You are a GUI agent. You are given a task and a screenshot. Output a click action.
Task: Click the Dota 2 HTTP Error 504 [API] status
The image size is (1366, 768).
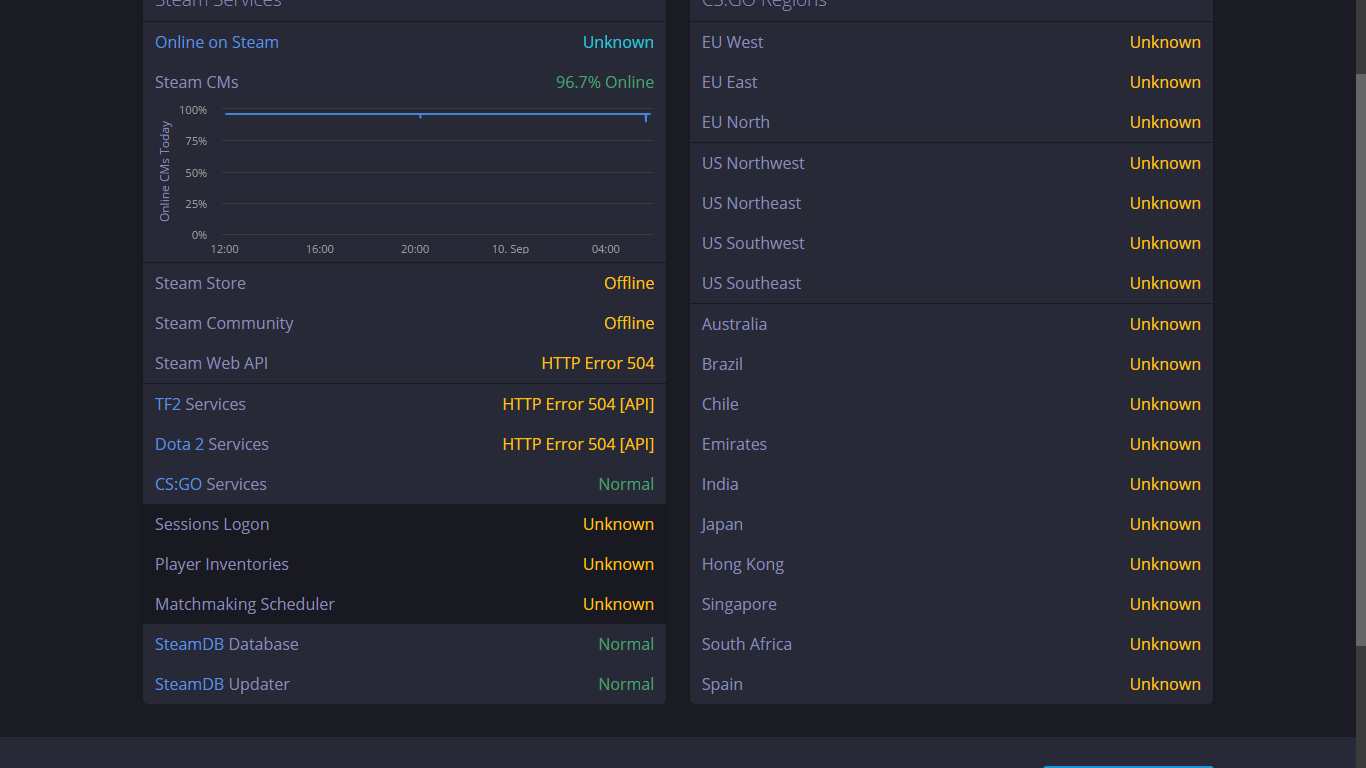point(578,444)
